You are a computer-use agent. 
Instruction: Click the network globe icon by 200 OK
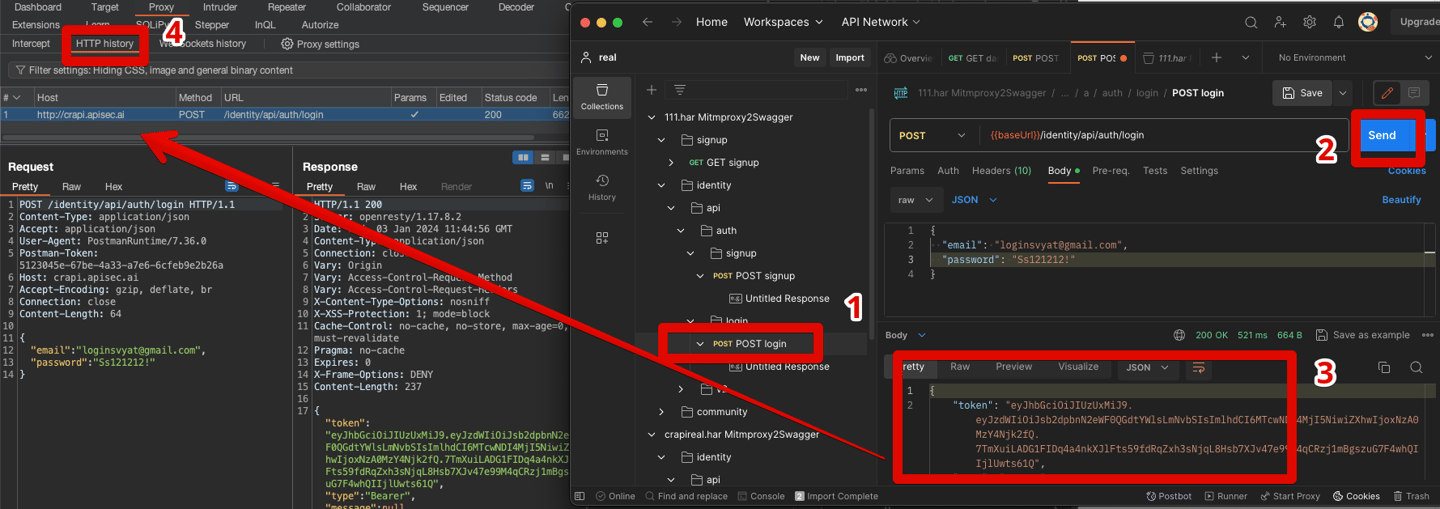tap(1180, 335)
